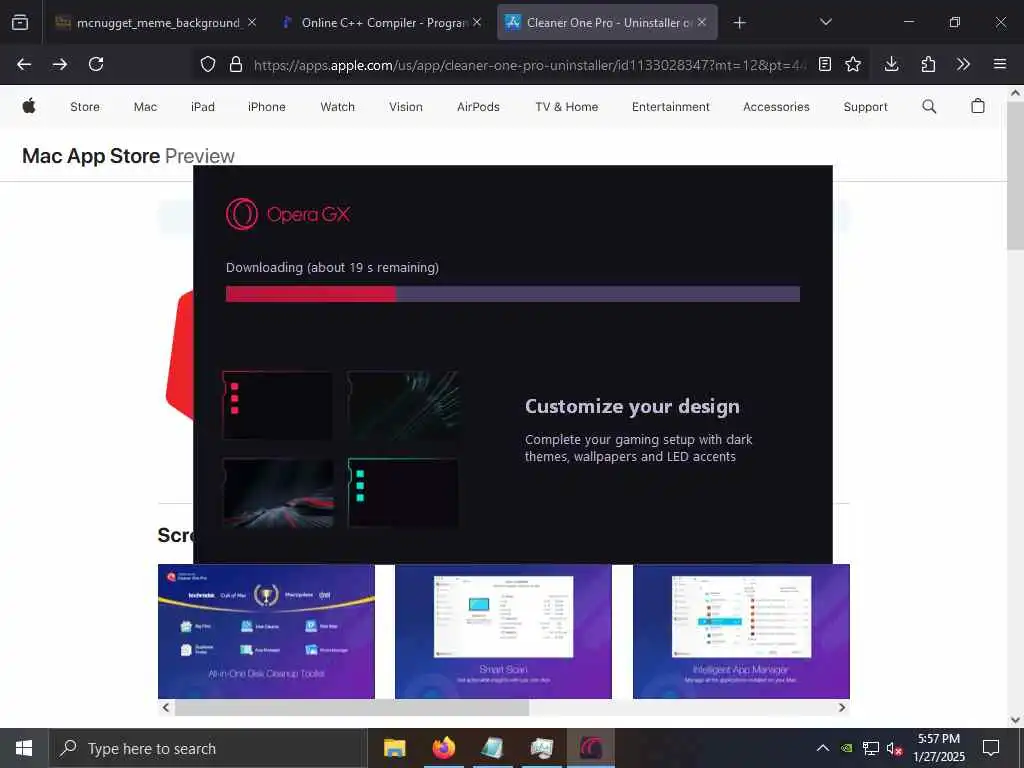Click the Mac App Store Preview heading link

(x=128, y=156)
